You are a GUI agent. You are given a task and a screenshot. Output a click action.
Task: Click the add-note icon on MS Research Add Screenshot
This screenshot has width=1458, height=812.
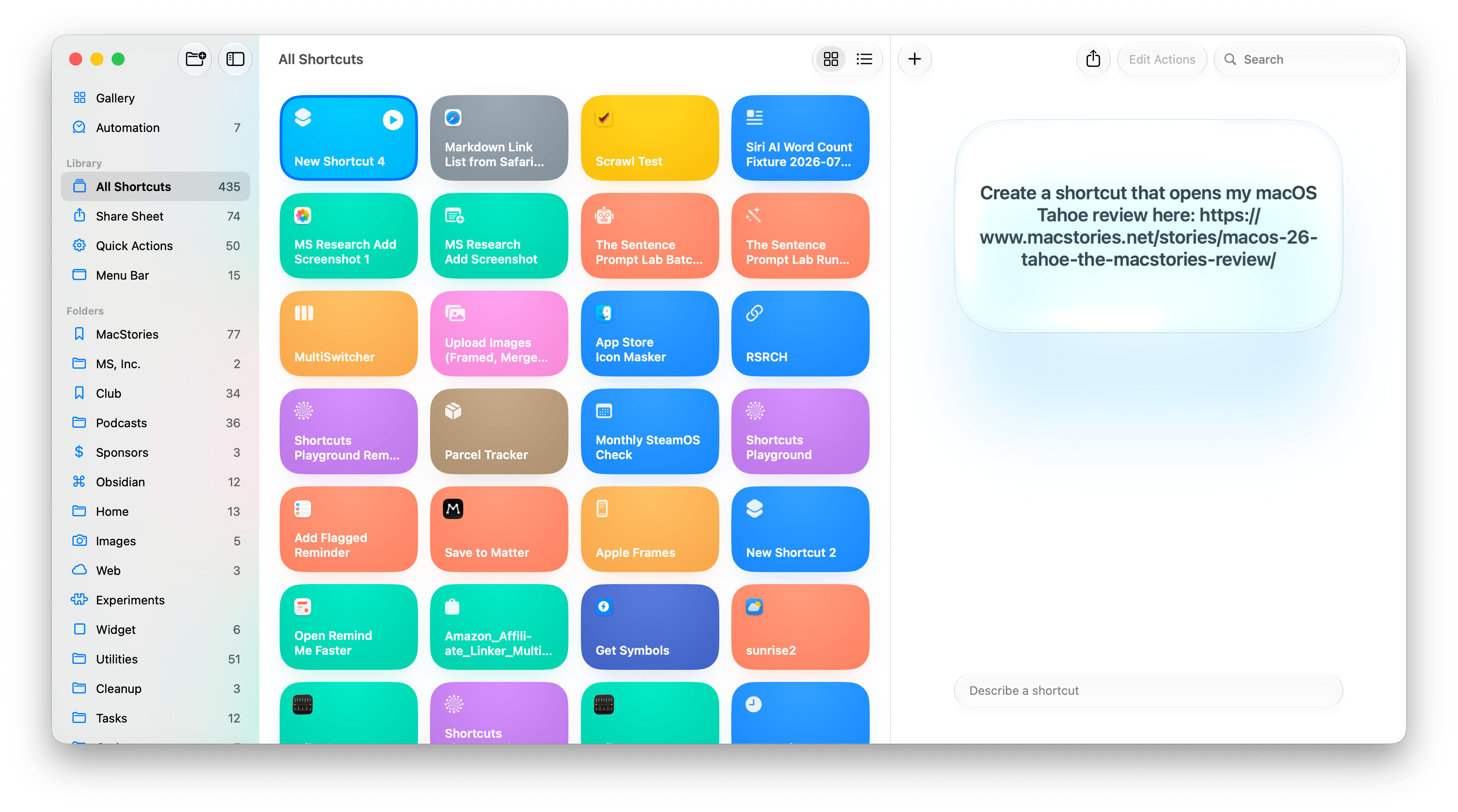(x=454, y=215)
